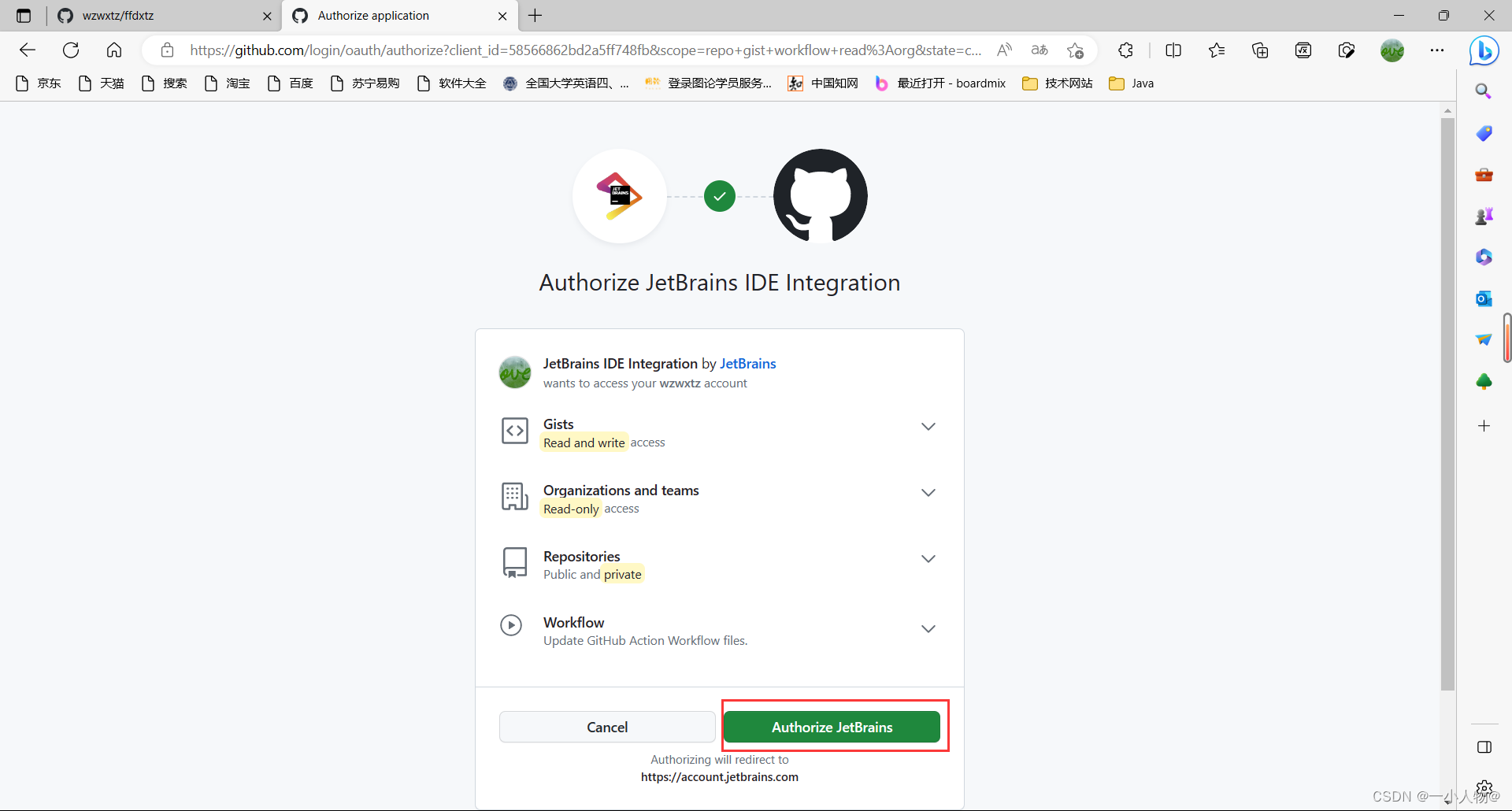The image size is (1512, 811).
Task: Click the Authorize JetBrains button
Action: coord(832,727)
